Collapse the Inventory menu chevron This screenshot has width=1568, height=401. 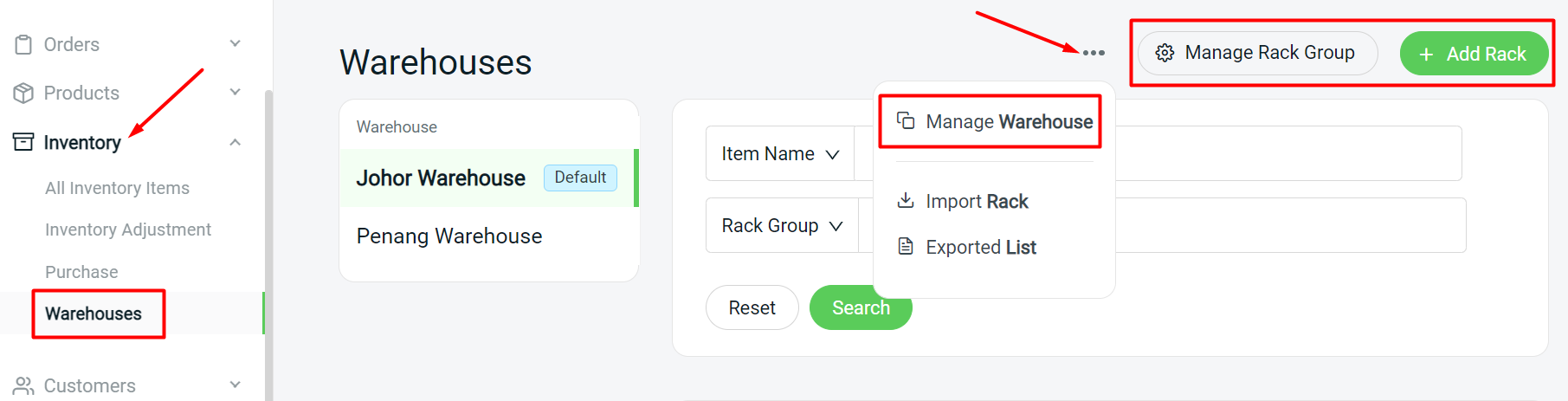coord(235,142)
